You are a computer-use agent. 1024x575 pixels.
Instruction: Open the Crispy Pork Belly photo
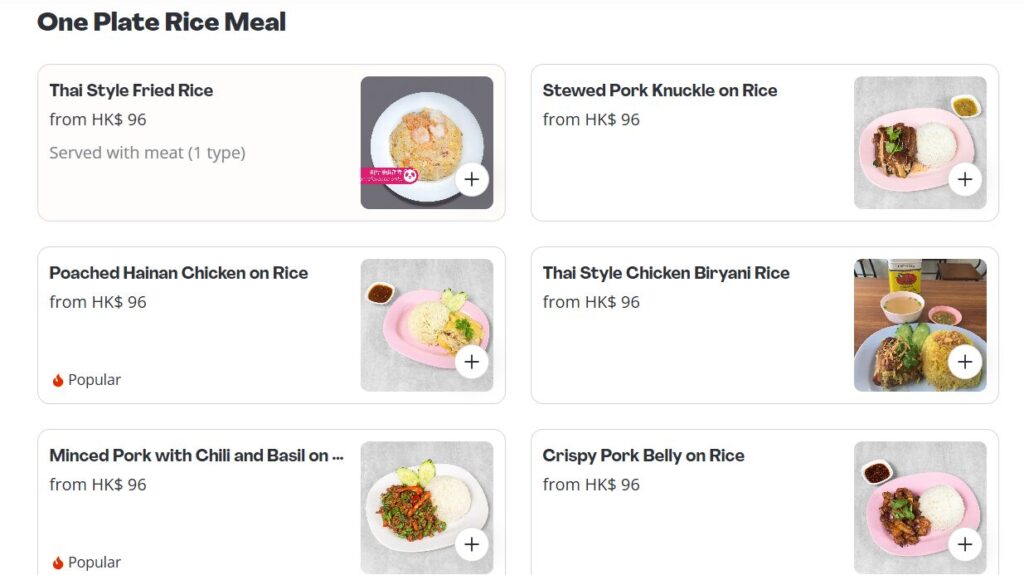tap(920, 508)
